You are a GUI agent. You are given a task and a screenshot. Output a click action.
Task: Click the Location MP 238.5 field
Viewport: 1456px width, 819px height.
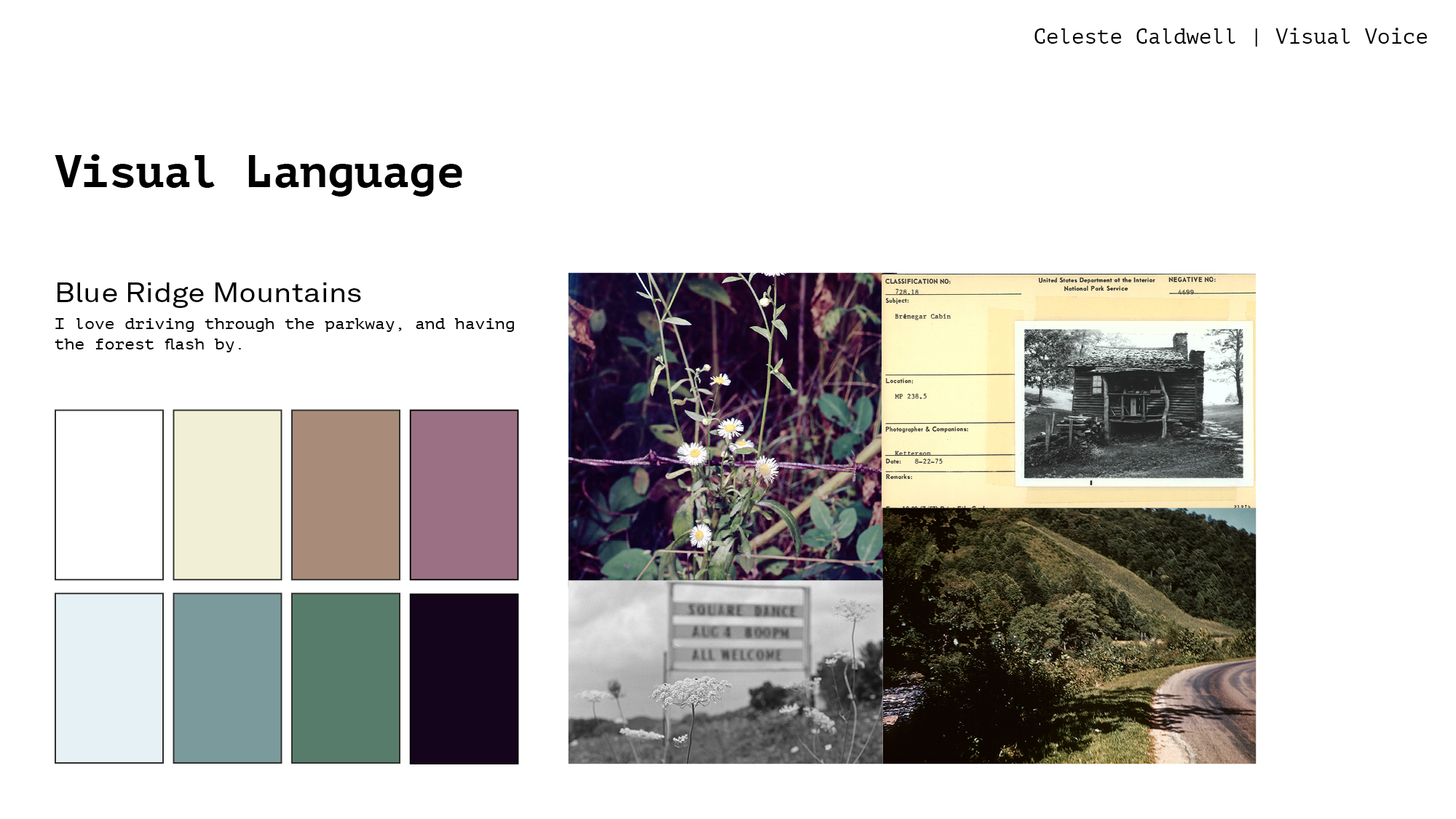click(911, 396)
